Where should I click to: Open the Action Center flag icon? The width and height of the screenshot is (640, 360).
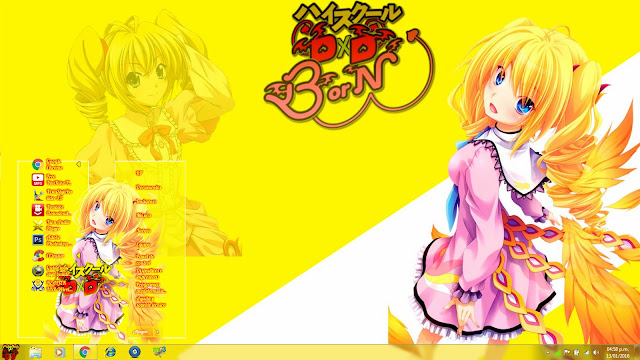567,352
